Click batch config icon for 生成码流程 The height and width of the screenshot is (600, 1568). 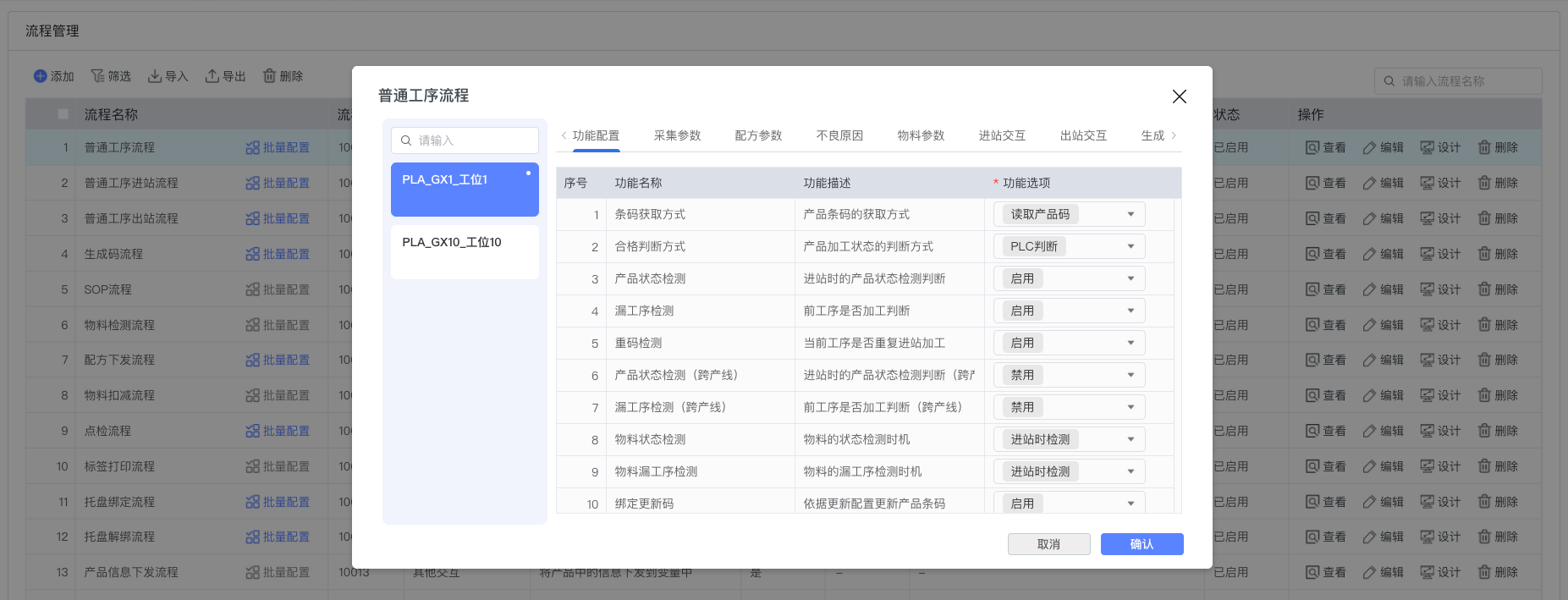(x=252, y=254)
